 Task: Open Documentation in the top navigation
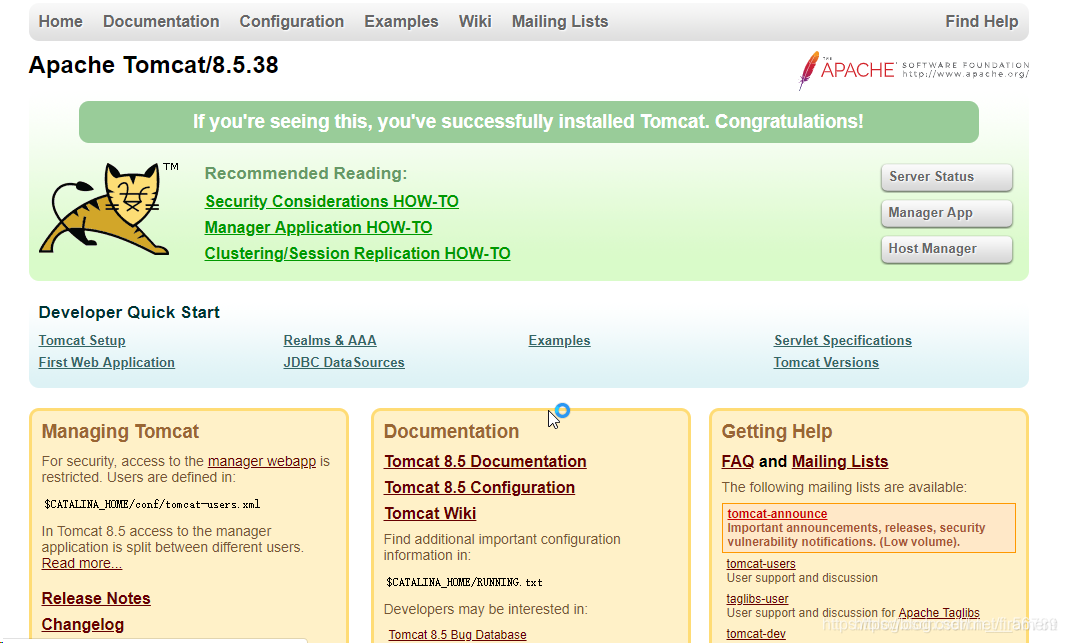[161, 22]
